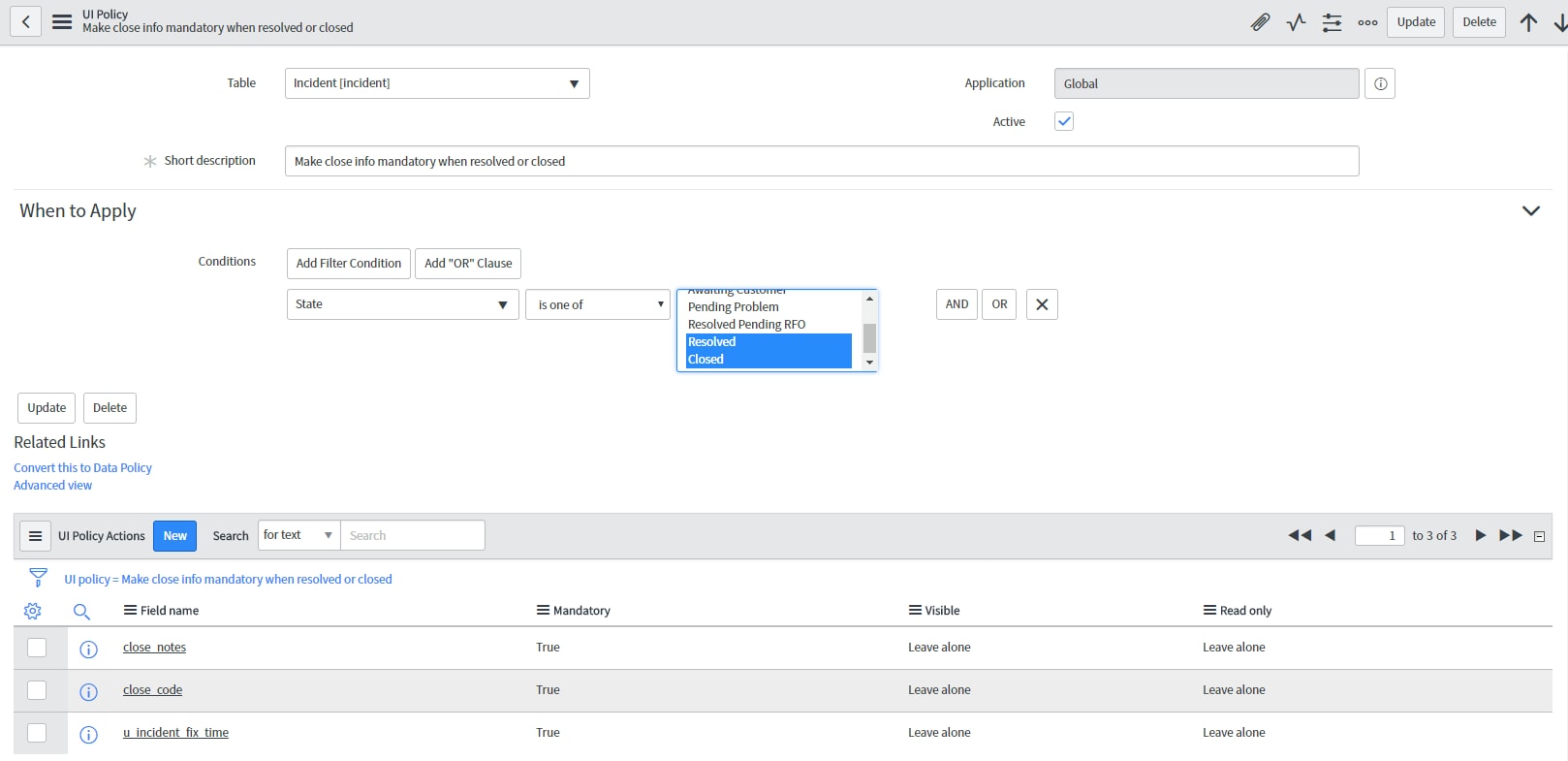Open the 'for text' search dropdown
Screen dimensions: 1568x761
[x=298, y=535]
